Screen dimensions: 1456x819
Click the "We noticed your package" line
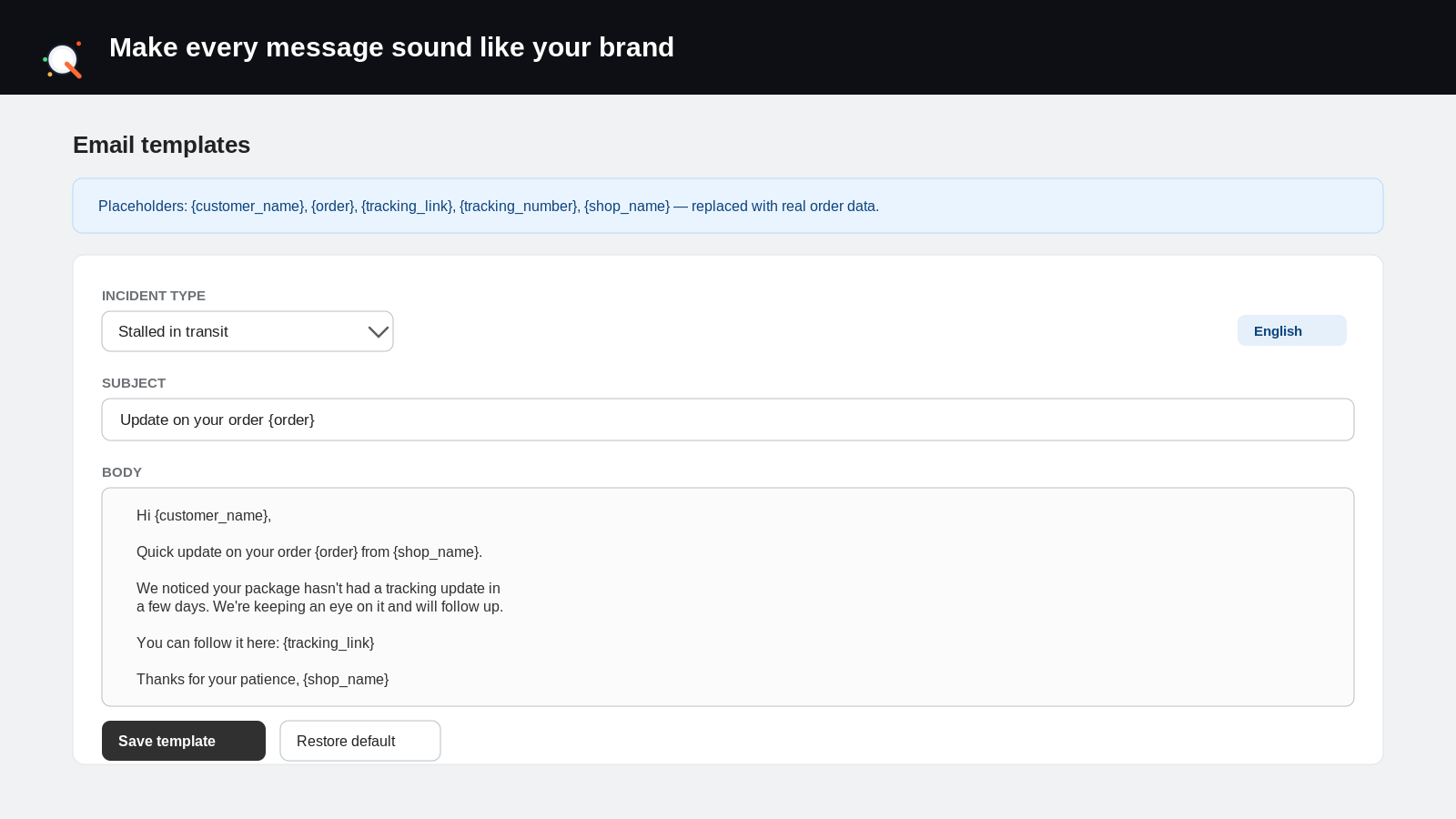pos(318,588)
